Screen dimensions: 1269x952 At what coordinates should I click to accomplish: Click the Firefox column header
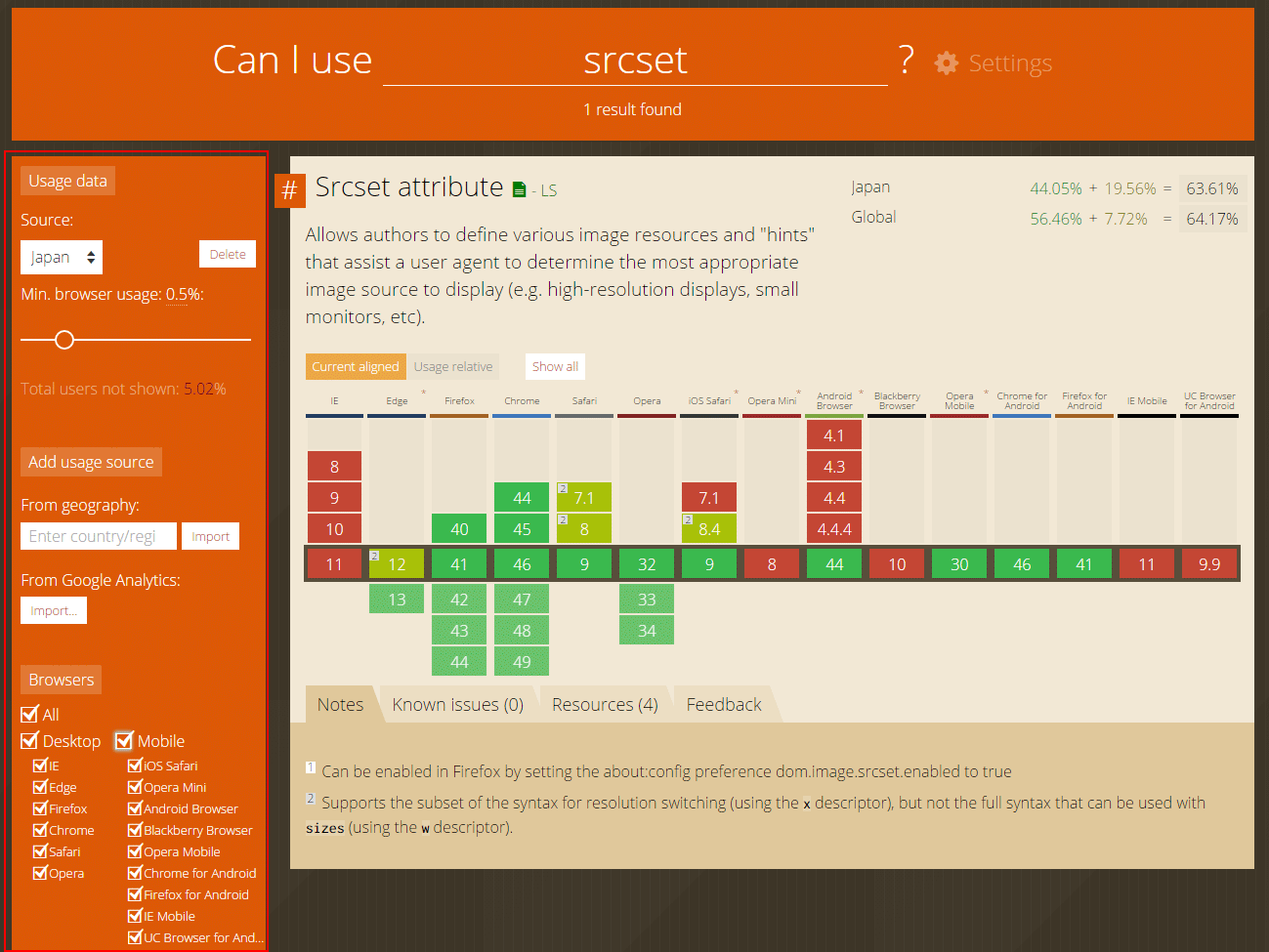click(459, 400)
